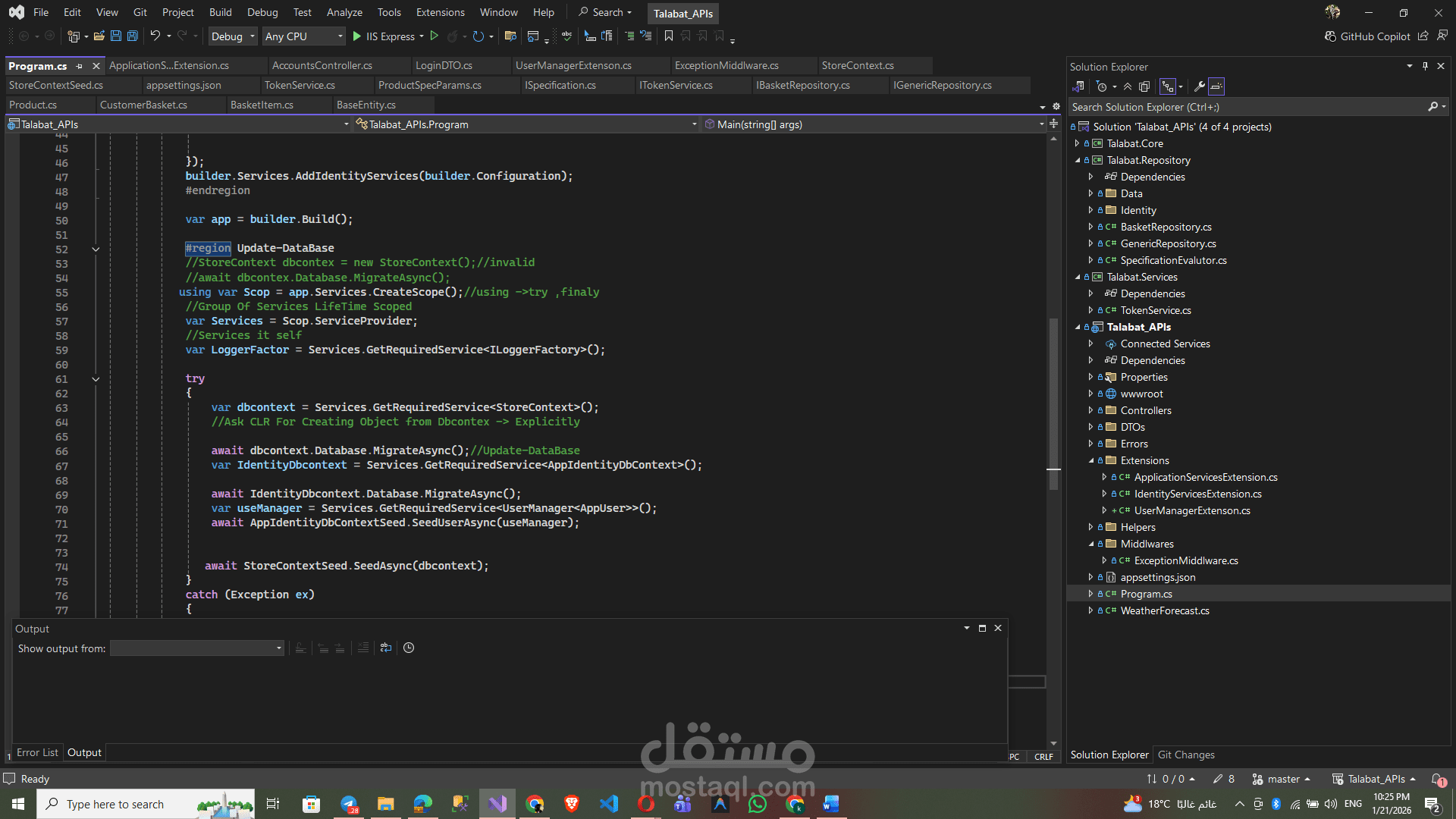Click the Save All toolbar icon
The width and height of the screenshot is (1456, 819).
click(132, 36)
